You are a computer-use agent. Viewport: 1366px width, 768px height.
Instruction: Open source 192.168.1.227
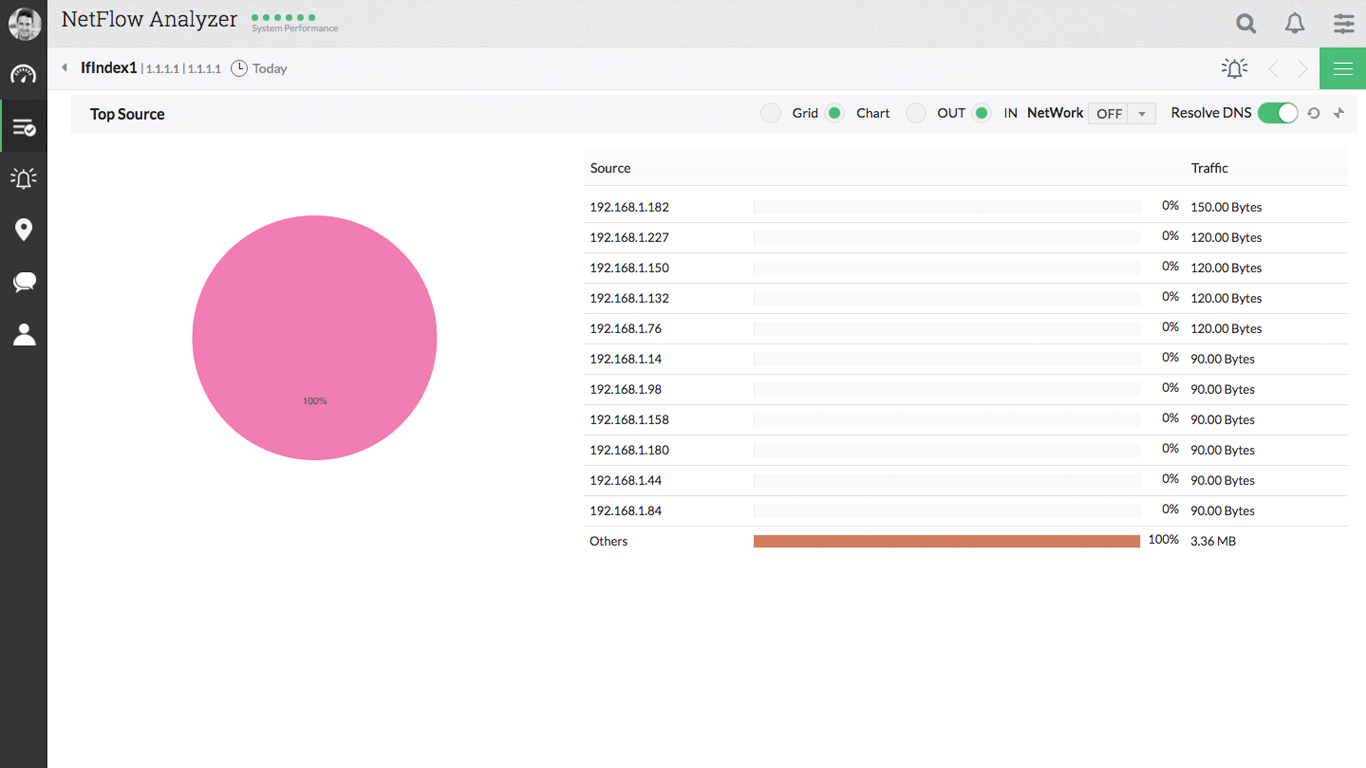pos(629,237)
